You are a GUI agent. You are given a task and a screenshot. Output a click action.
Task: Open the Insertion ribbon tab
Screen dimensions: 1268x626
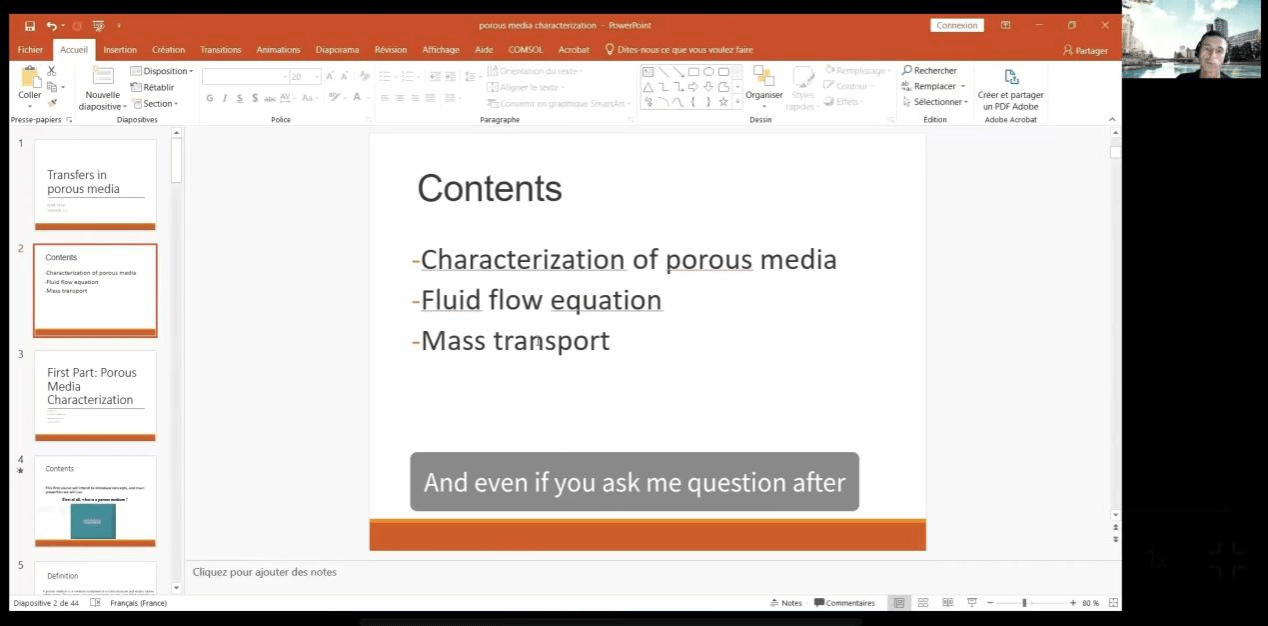point(120,50)
